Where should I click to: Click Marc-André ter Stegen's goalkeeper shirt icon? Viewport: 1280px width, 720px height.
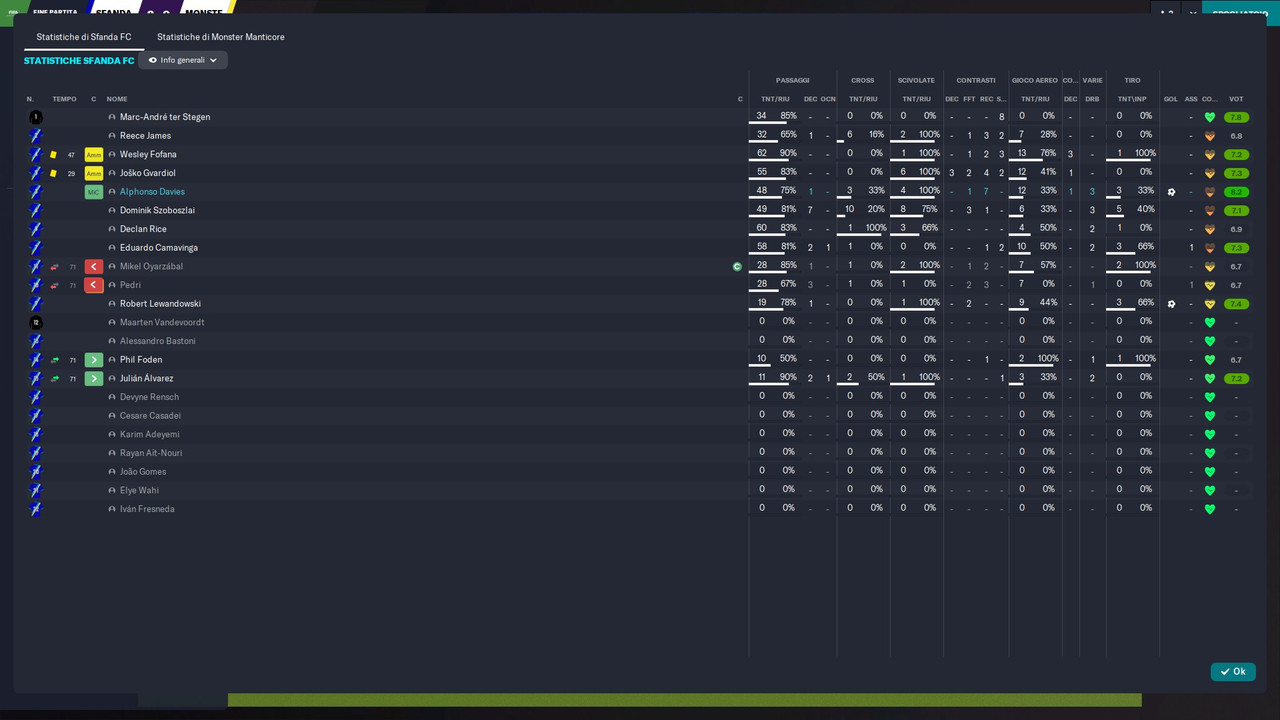click(x=36, y=117)
